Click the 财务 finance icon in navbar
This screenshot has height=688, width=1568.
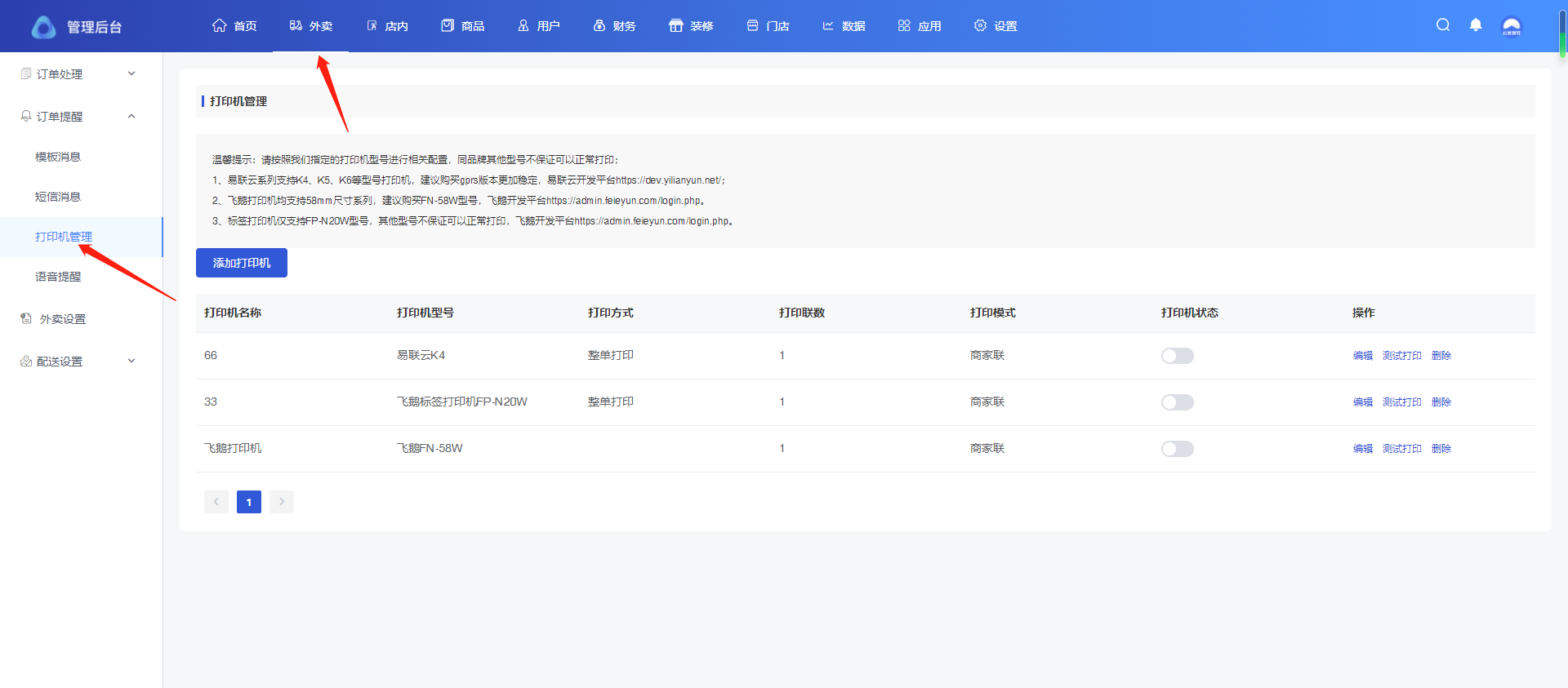click(599, 25)
